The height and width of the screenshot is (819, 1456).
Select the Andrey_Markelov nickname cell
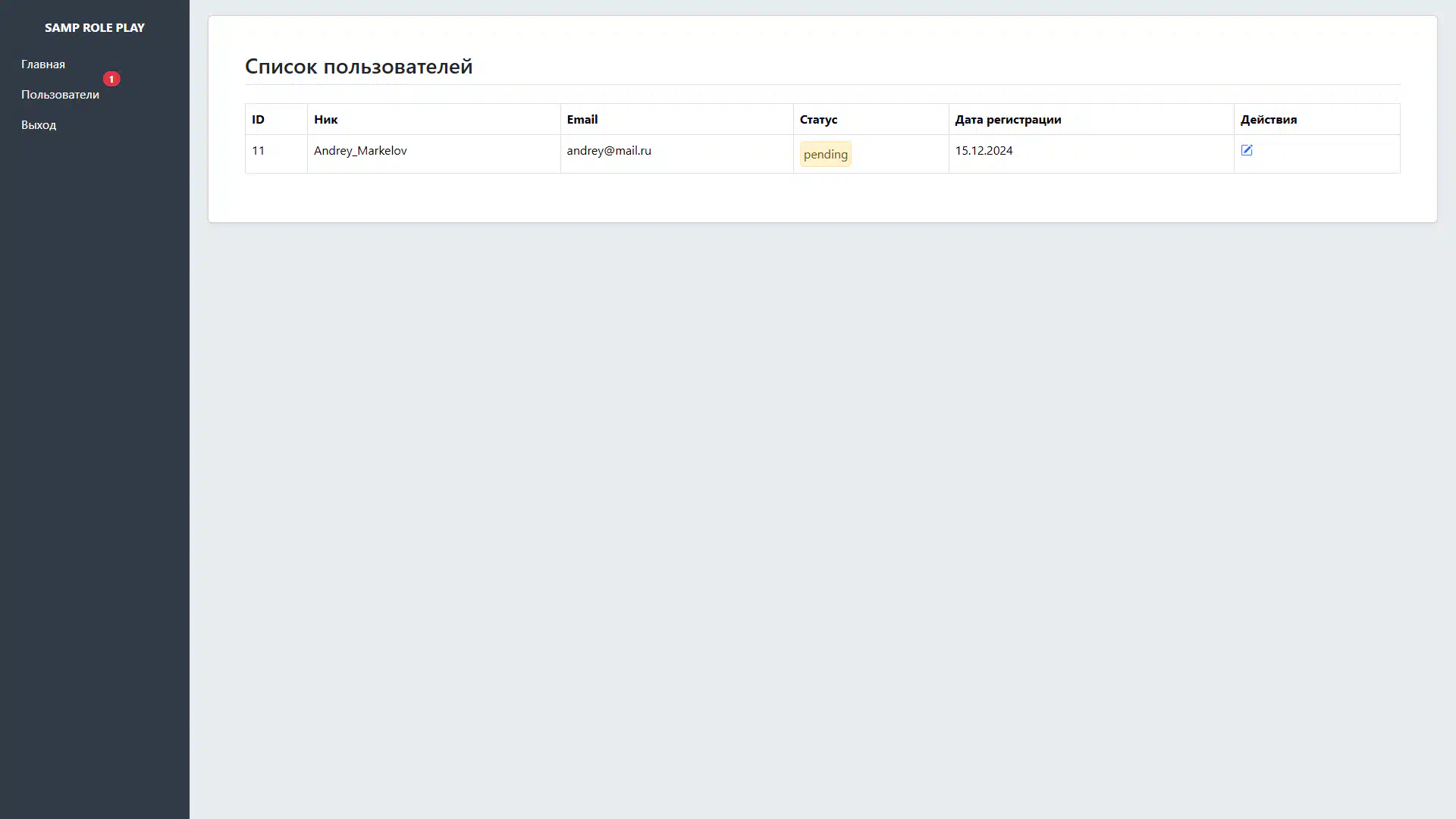(360, 151)
